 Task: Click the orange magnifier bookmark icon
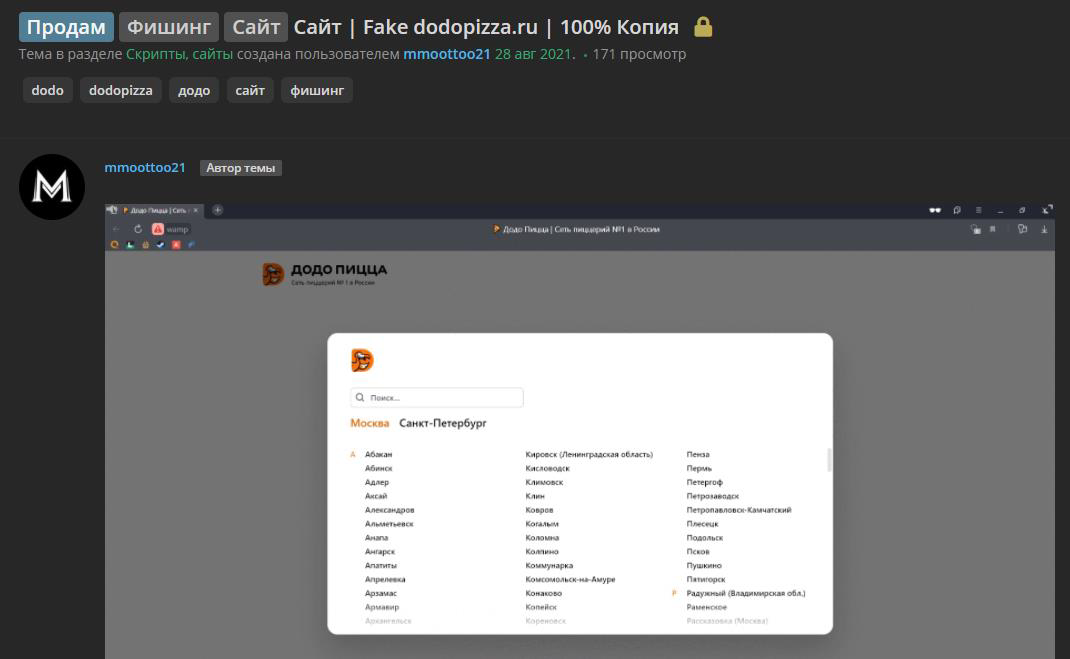(x=115, y=244)
